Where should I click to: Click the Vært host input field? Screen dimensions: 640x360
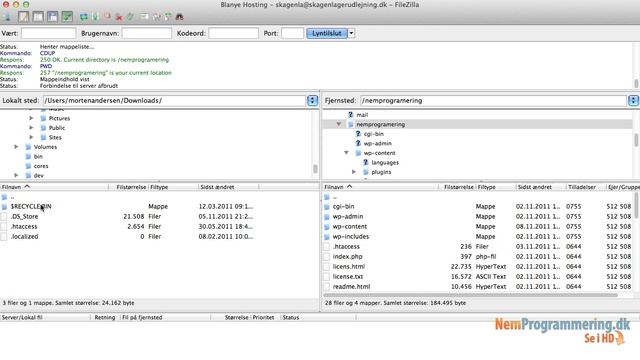tap(49, 33)
